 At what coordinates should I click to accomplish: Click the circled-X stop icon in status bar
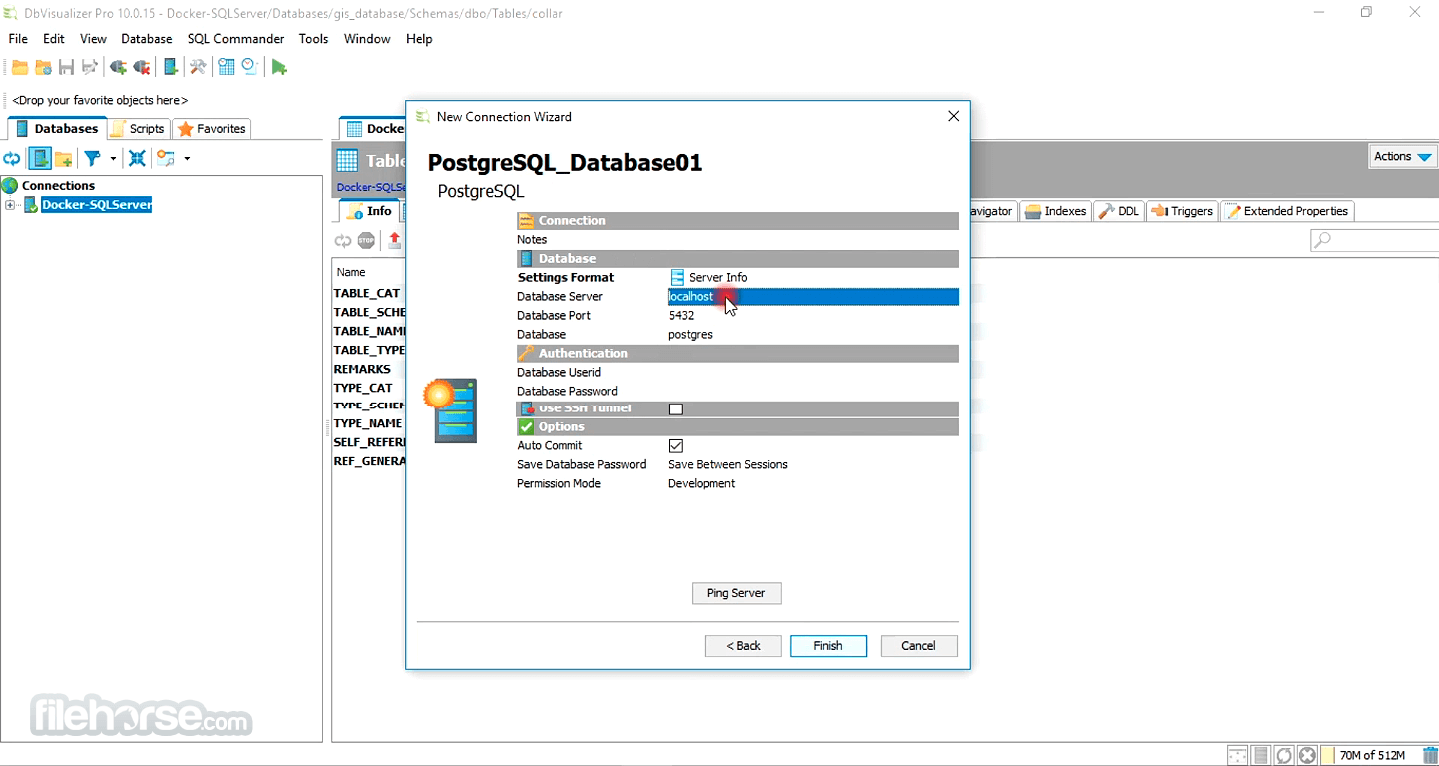(1306, 755)
